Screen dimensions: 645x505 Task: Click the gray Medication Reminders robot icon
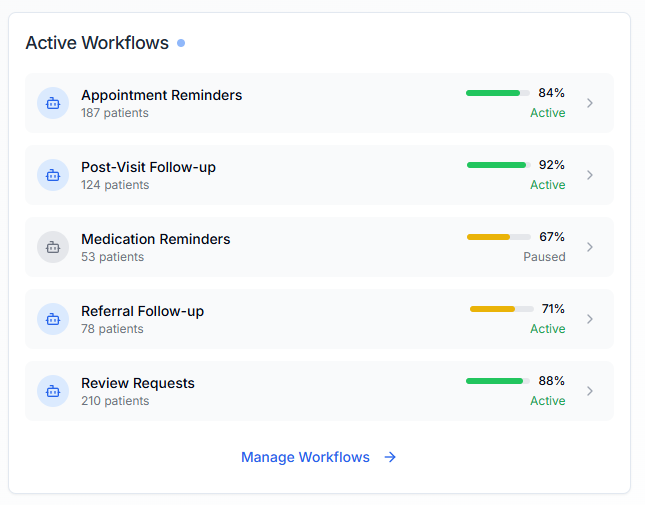coord(53,247)
